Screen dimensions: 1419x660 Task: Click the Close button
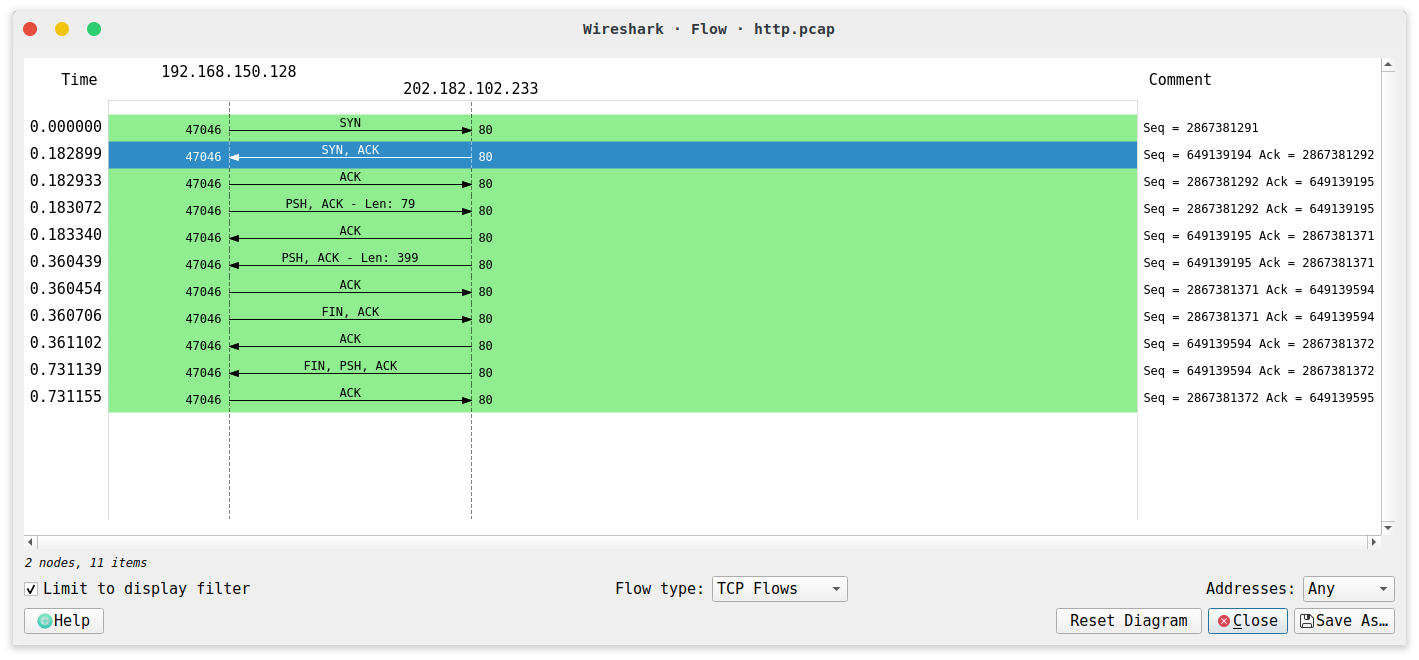click(x=1247, y=621)
